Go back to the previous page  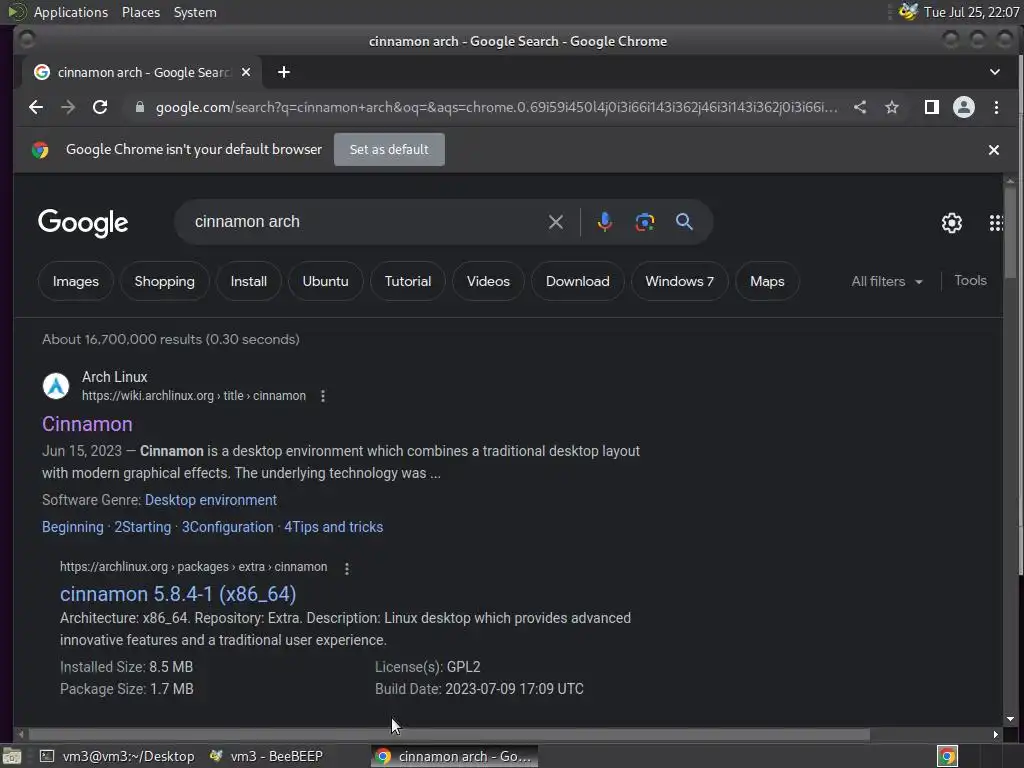click(x=36, y=107)
